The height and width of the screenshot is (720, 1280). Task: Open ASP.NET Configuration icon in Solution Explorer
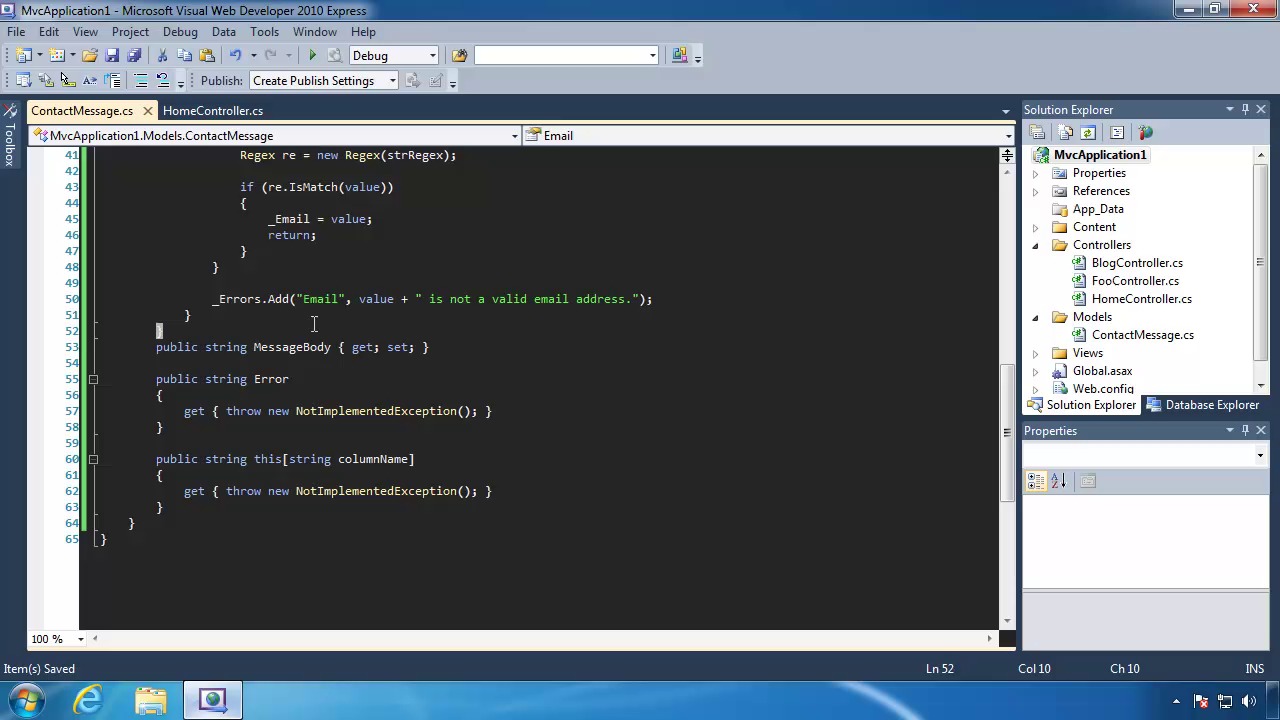click(x=1145, y=133)
